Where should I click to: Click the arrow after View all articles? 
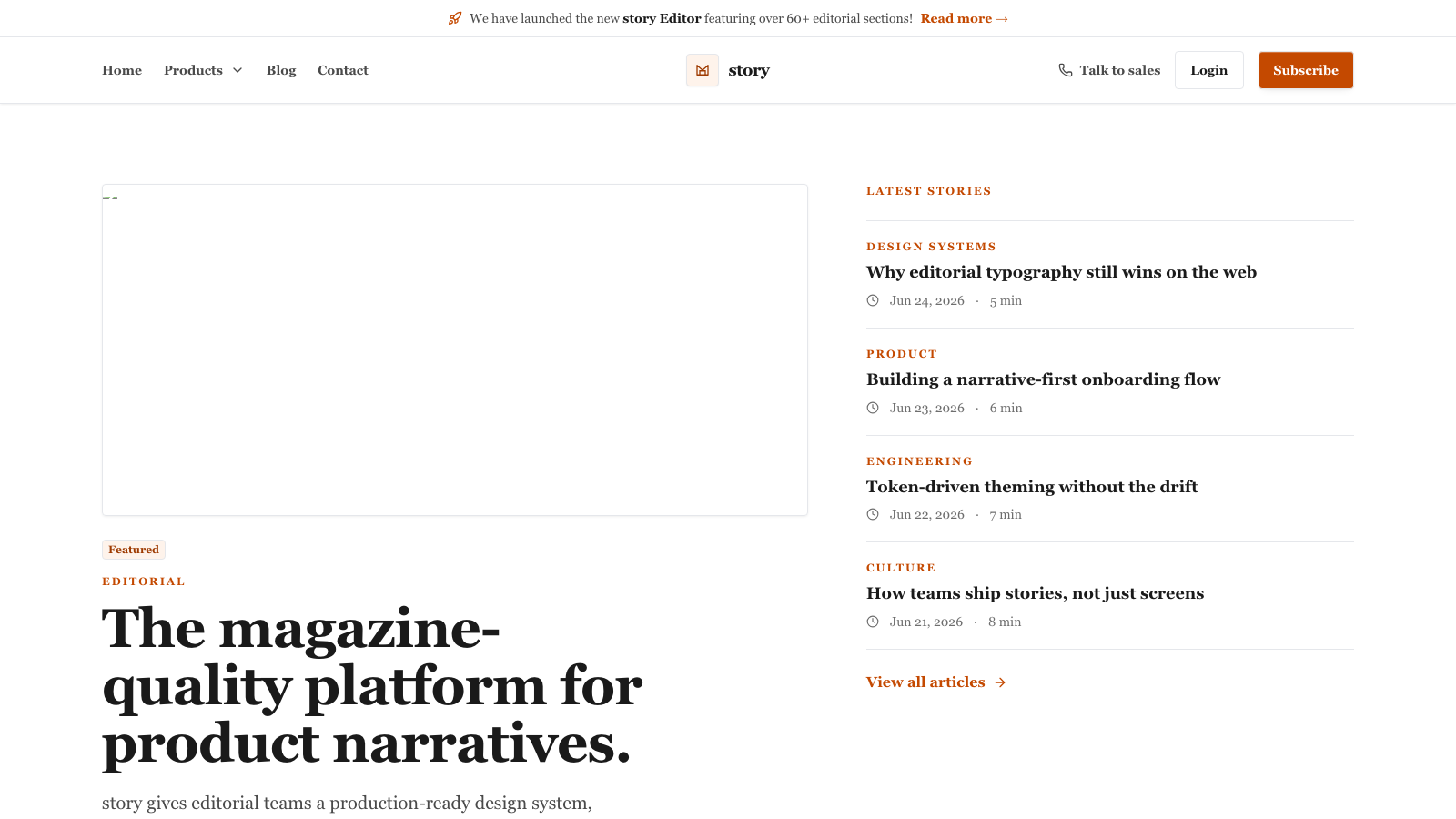click(x=1000, y=682)
